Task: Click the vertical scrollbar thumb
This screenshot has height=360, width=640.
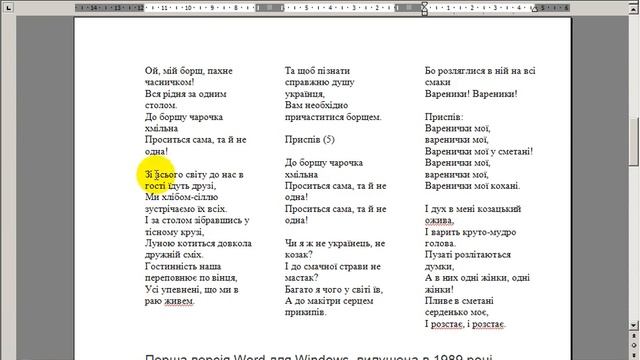Action: [633, 142]
